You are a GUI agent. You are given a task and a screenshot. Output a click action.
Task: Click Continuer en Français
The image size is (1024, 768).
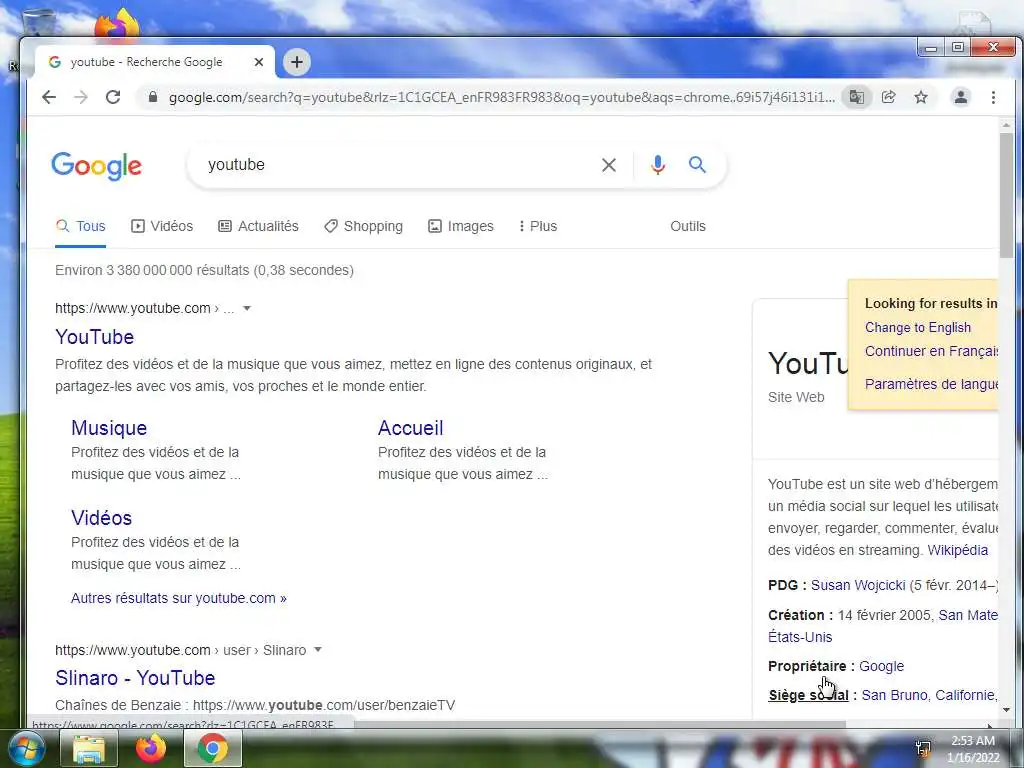point(931,351)
